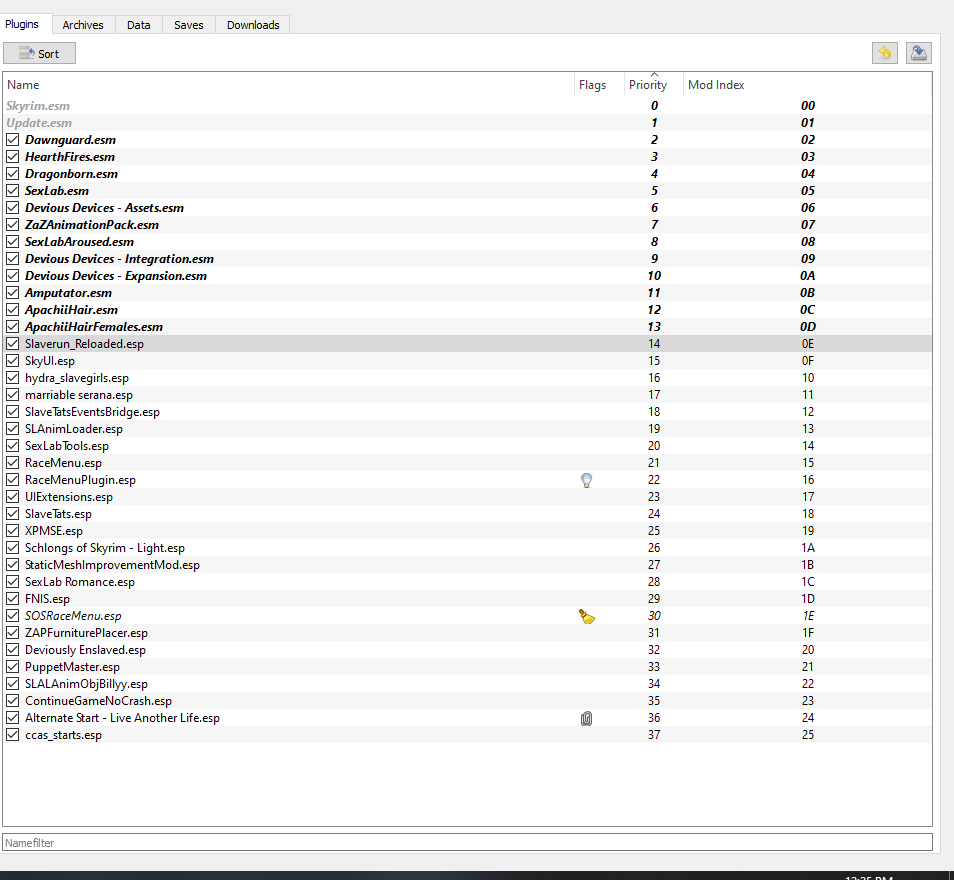Switch to the Plugins tab

point(23,24)
